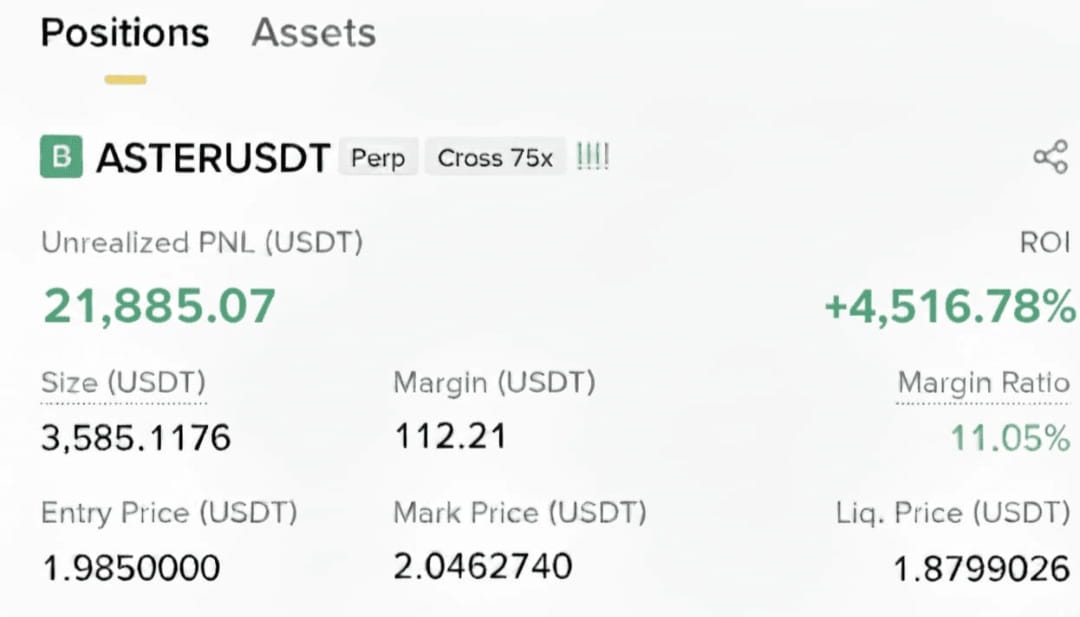Select the Positions tab

[125, 33]
